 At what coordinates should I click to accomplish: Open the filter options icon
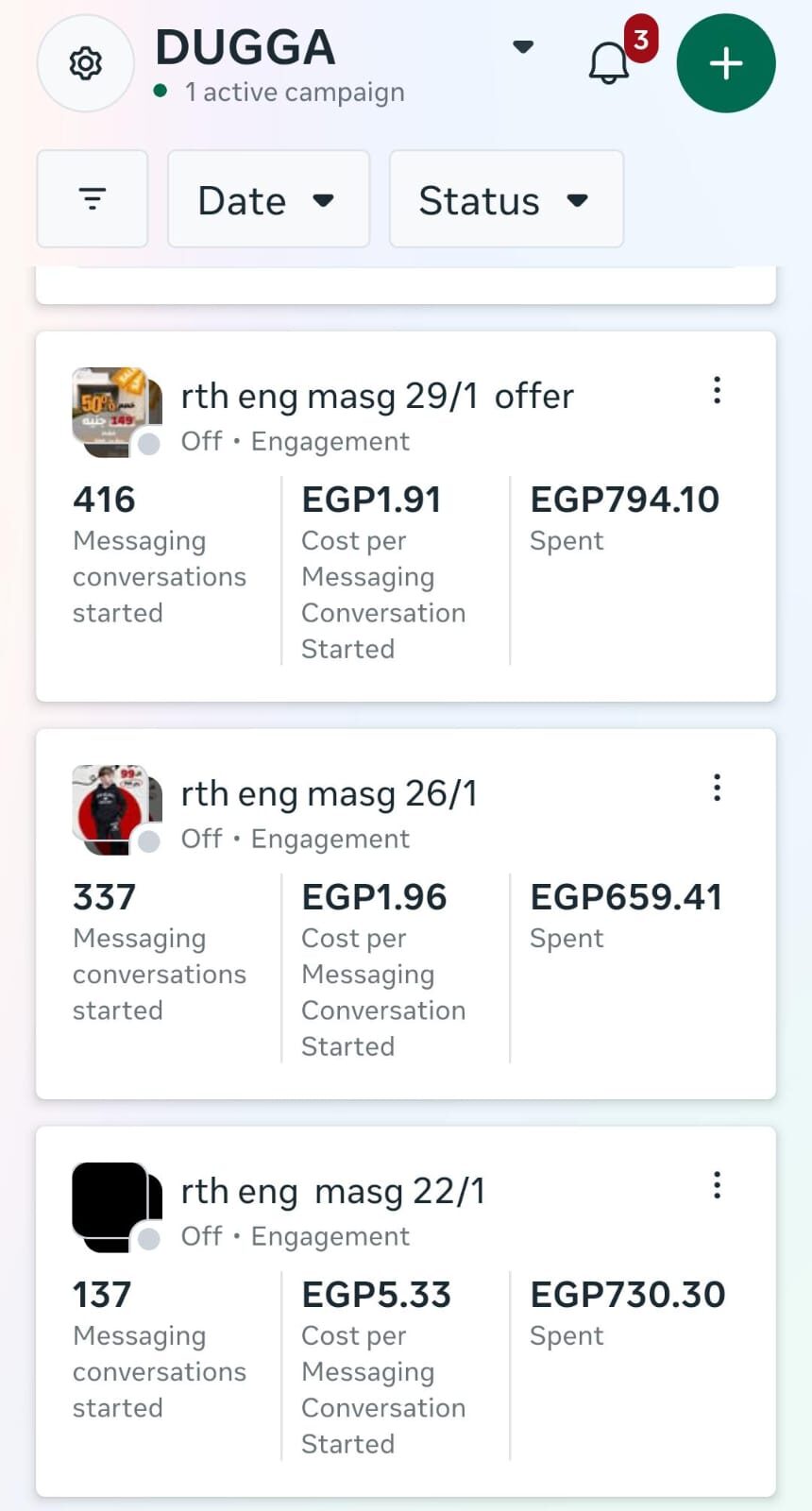coord(93,199)
